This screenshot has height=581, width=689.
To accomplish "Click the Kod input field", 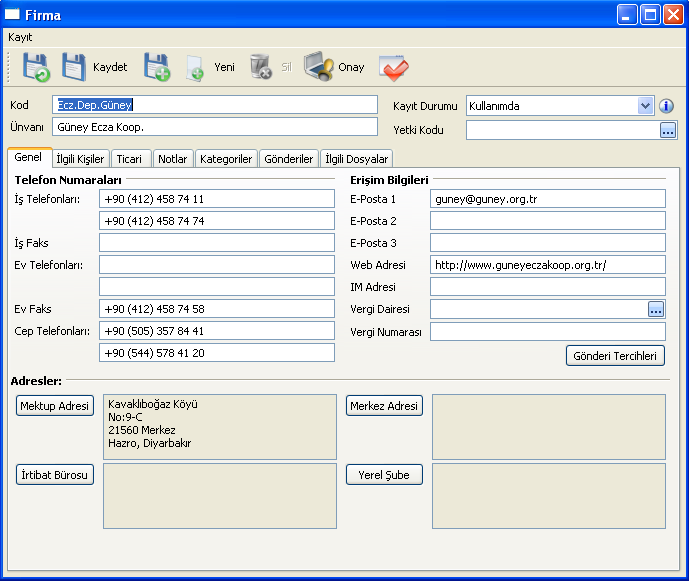I will click(x=215, y=105).
